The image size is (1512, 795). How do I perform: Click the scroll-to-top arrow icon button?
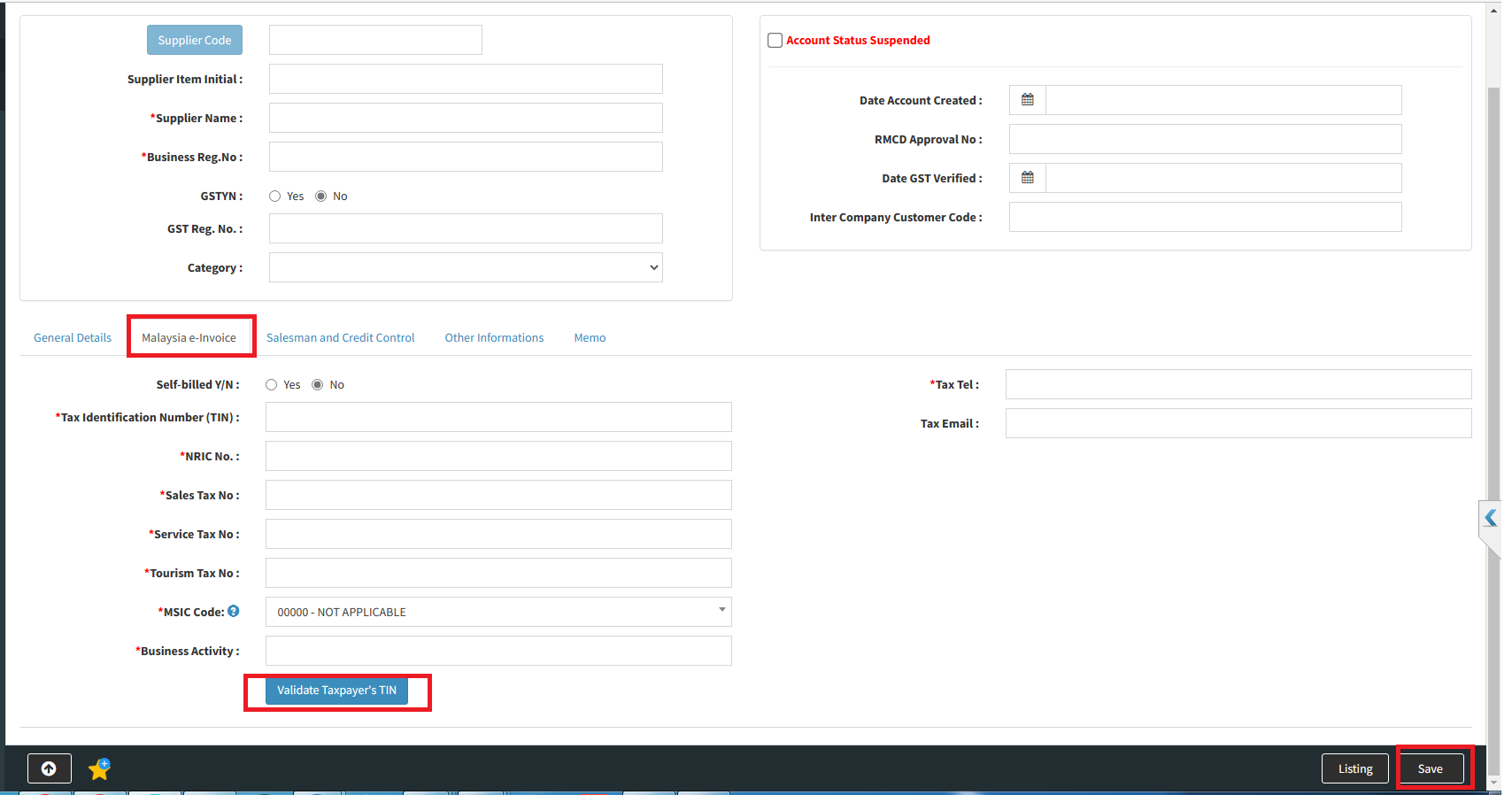49,768
